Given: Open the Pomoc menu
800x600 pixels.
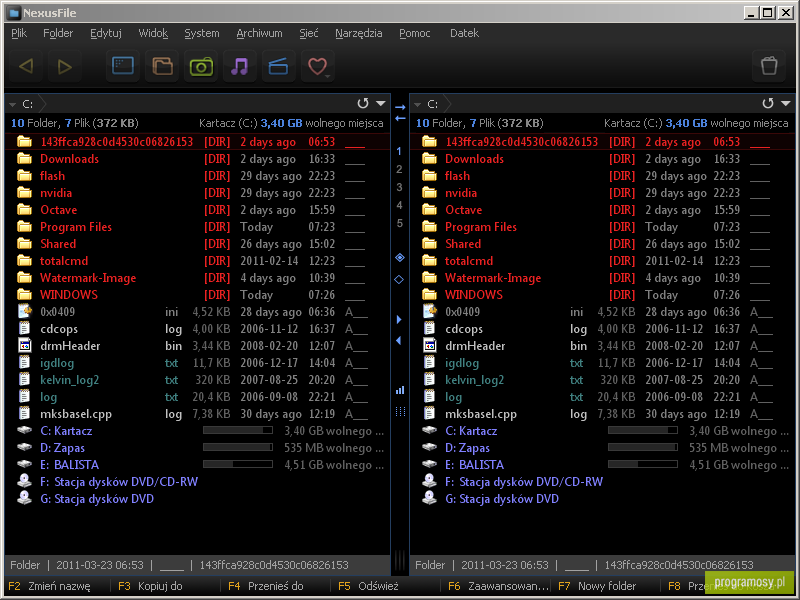Looking at the screenshot, I should tap(414, 33).
